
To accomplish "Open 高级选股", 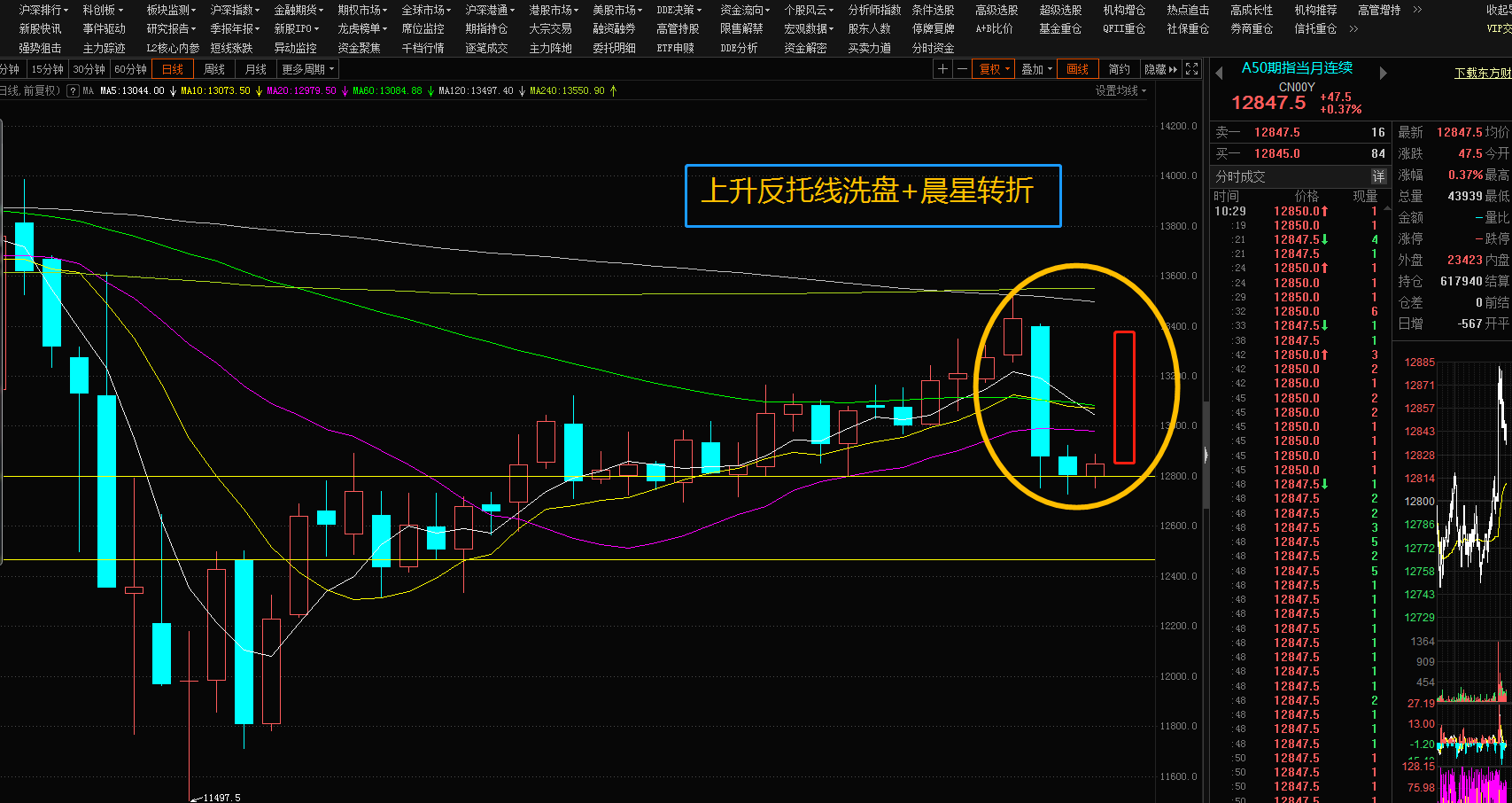I will point(996,10).
